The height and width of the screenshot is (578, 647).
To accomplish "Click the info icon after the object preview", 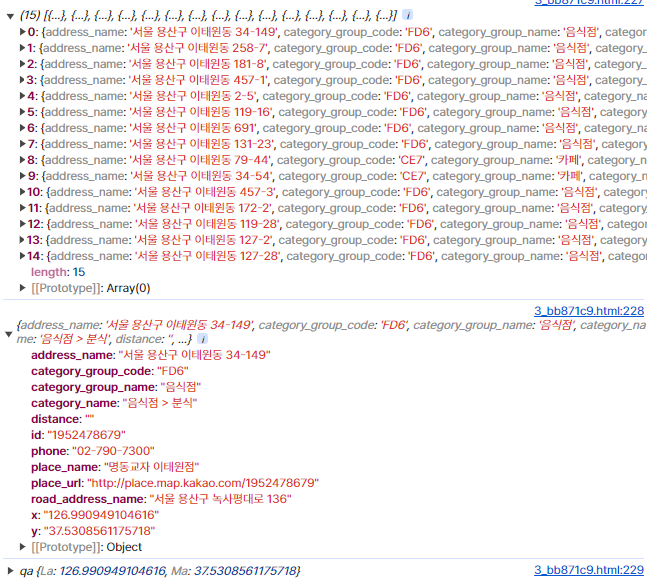I will click(x=203, y=339).
